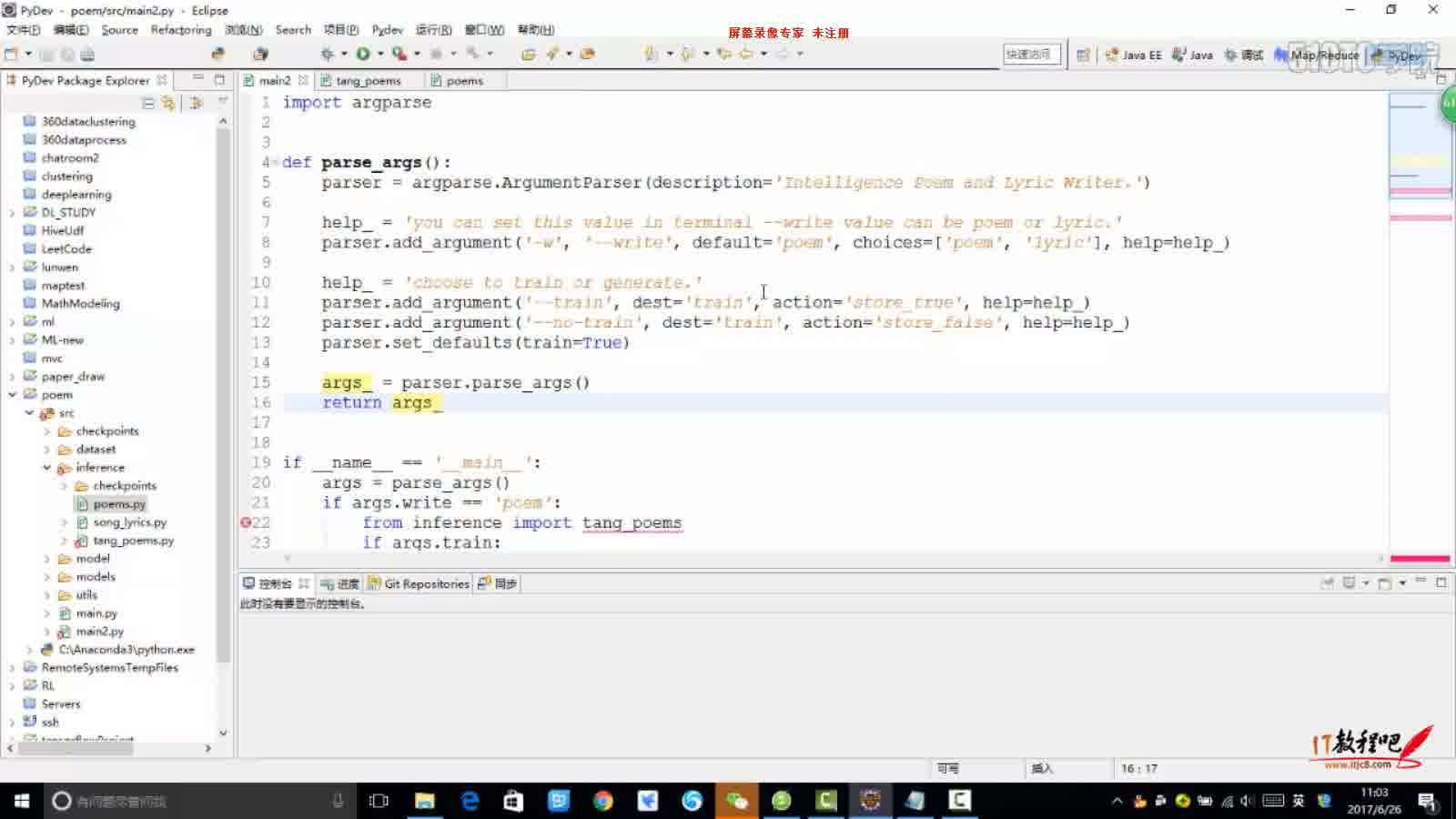This screenshot has width=1456, height=819.
Task: Open the 同步 synchronize tab
Action: pos(497,584)
